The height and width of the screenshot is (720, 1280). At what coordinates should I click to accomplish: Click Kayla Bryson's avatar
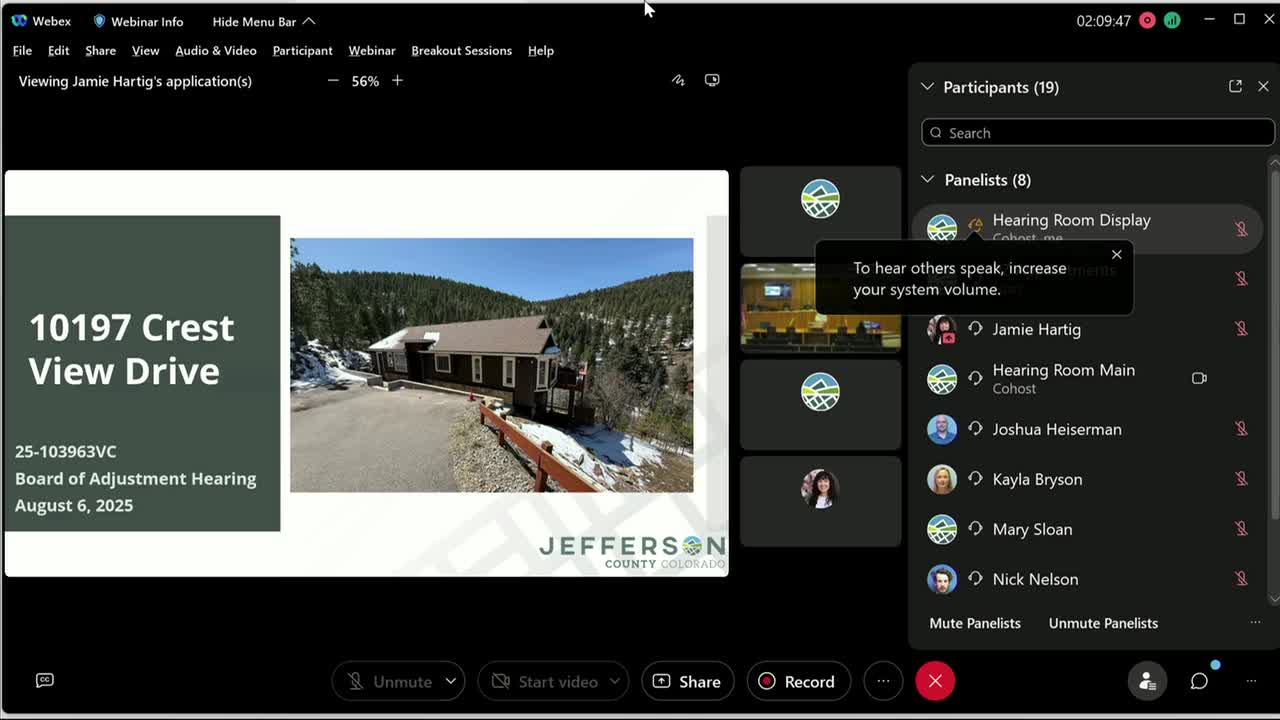coord(942,479)
